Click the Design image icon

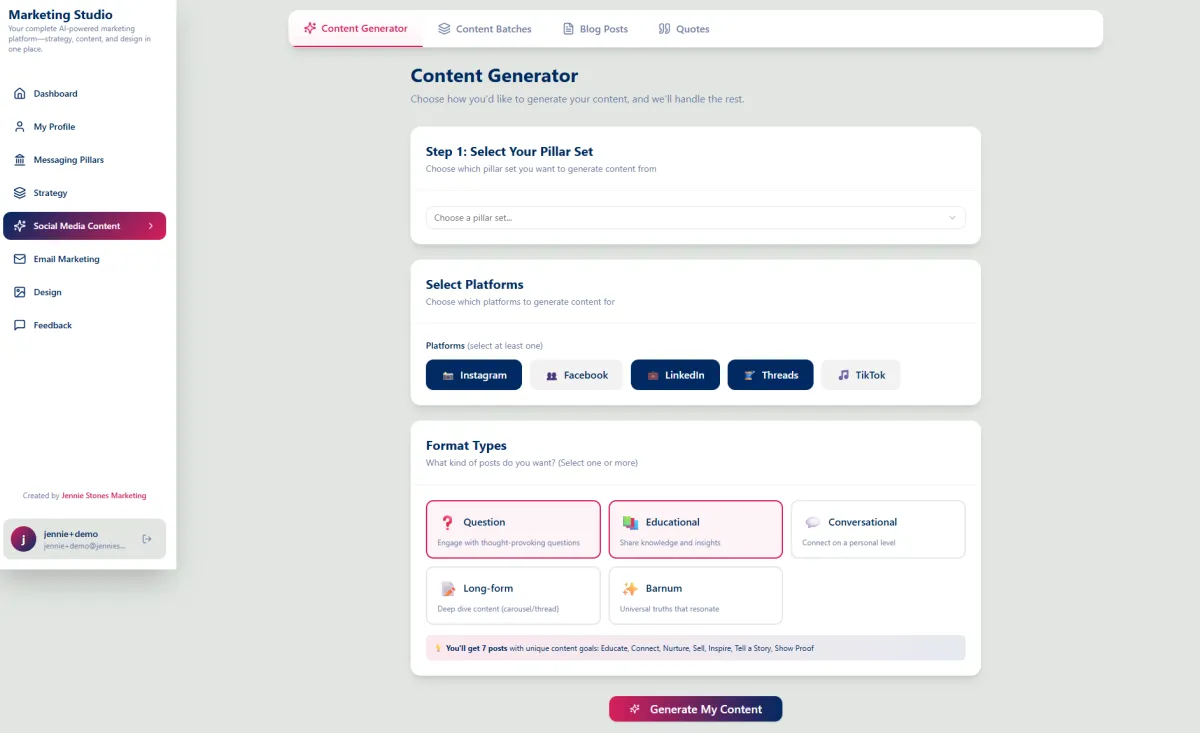point(20,292)
